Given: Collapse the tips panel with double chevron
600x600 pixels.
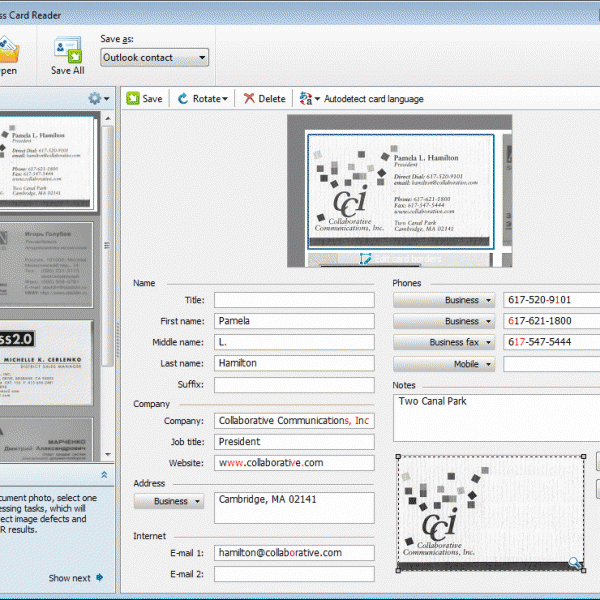Looking at the screenshot, I should (104, 474).
